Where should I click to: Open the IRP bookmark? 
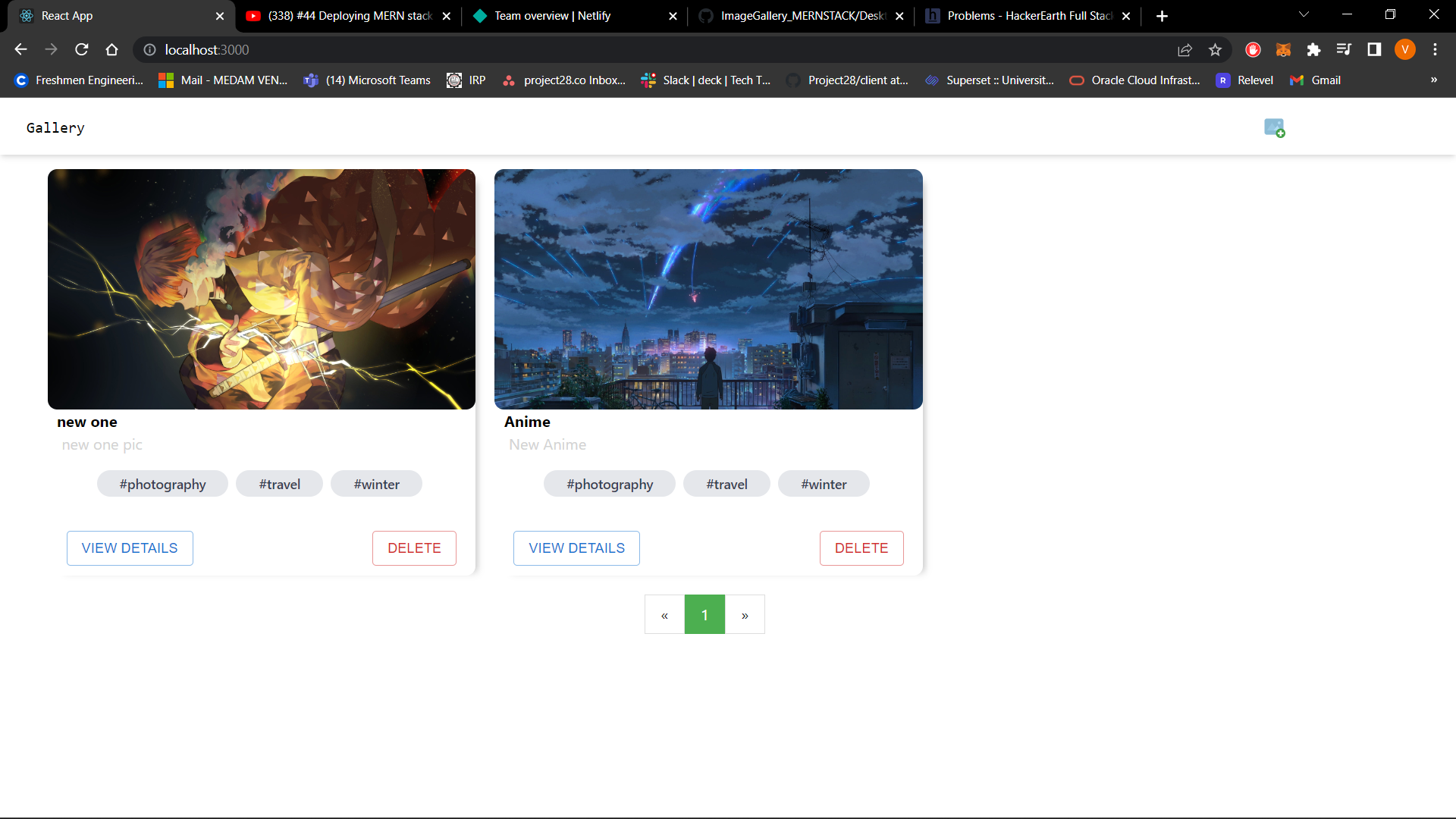coord(466,80)
